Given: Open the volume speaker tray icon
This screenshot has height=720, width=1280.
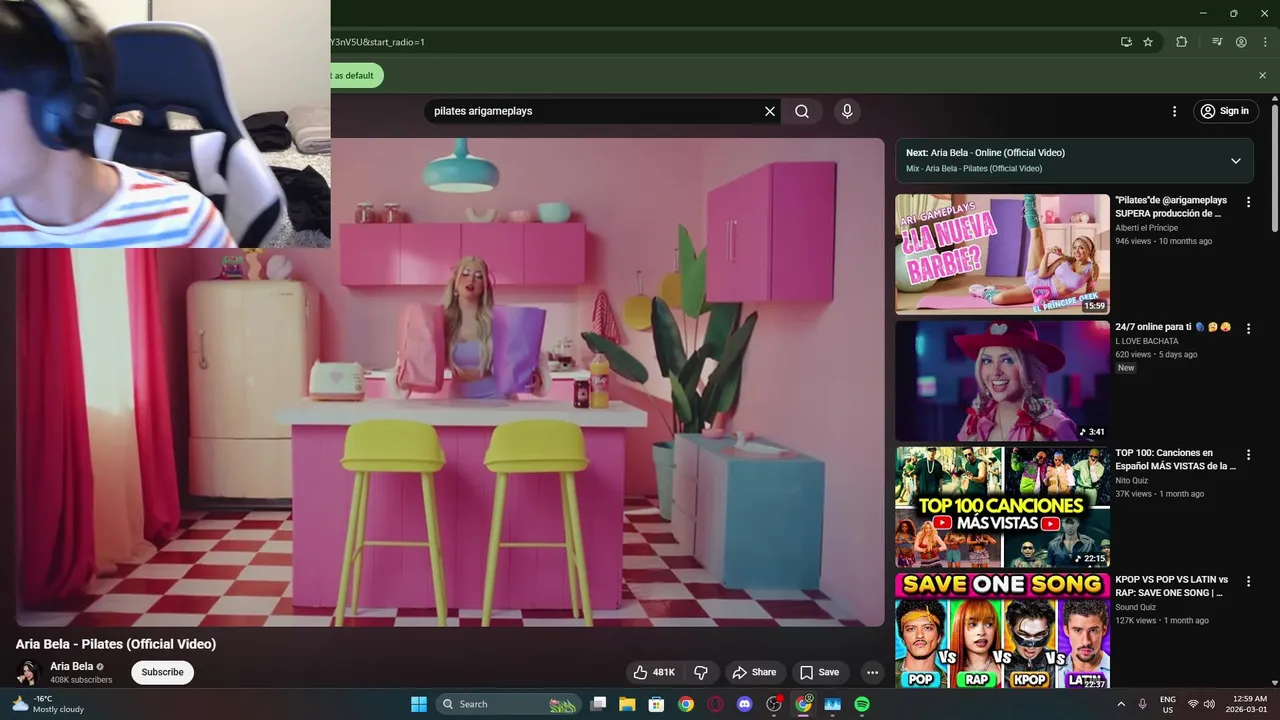Looking at the screenshot, I should click(x=1210, y=704).
